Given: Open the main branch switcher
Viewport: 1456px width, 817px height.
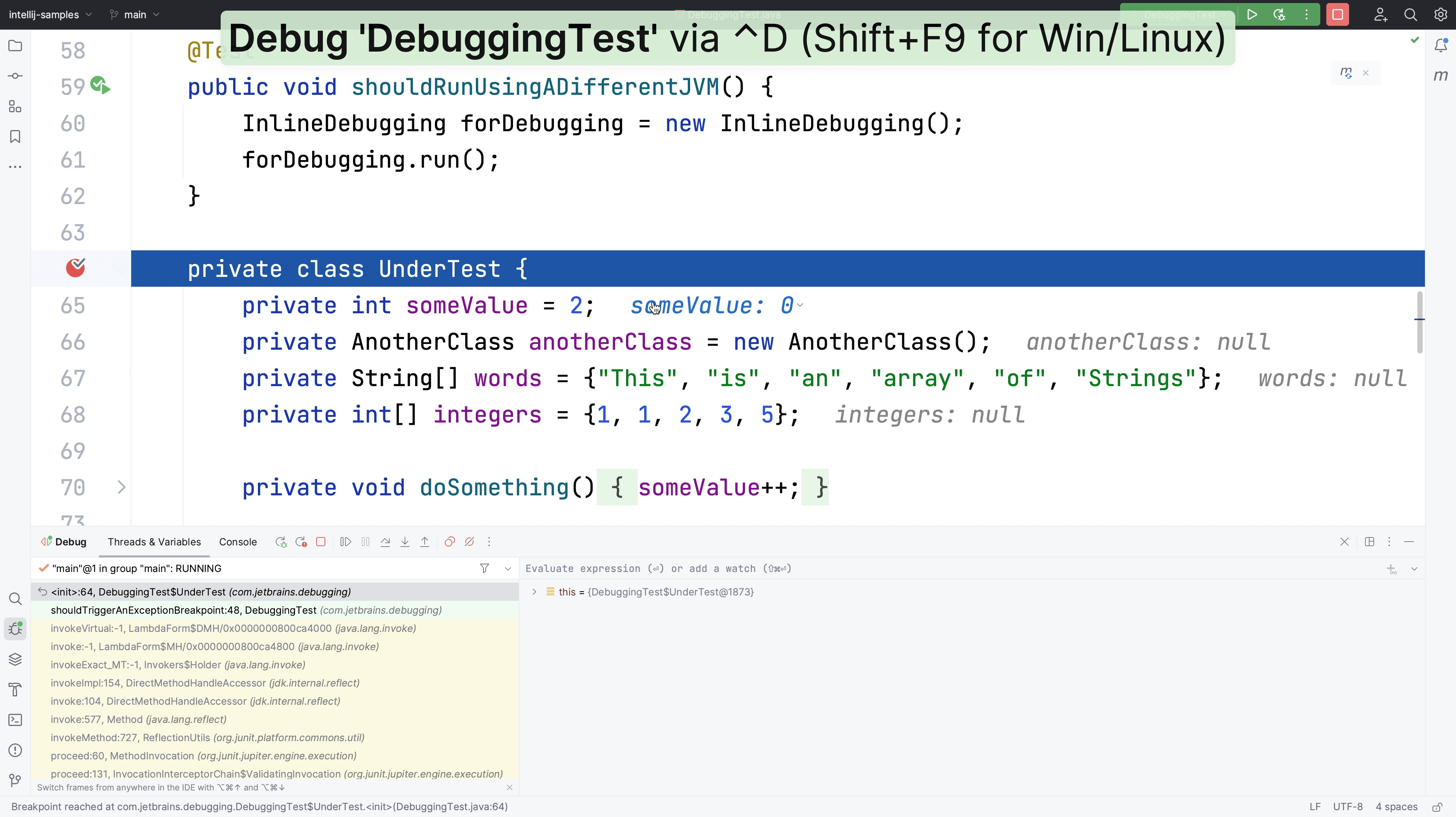Looking at the screenshot, I should 134,15.
